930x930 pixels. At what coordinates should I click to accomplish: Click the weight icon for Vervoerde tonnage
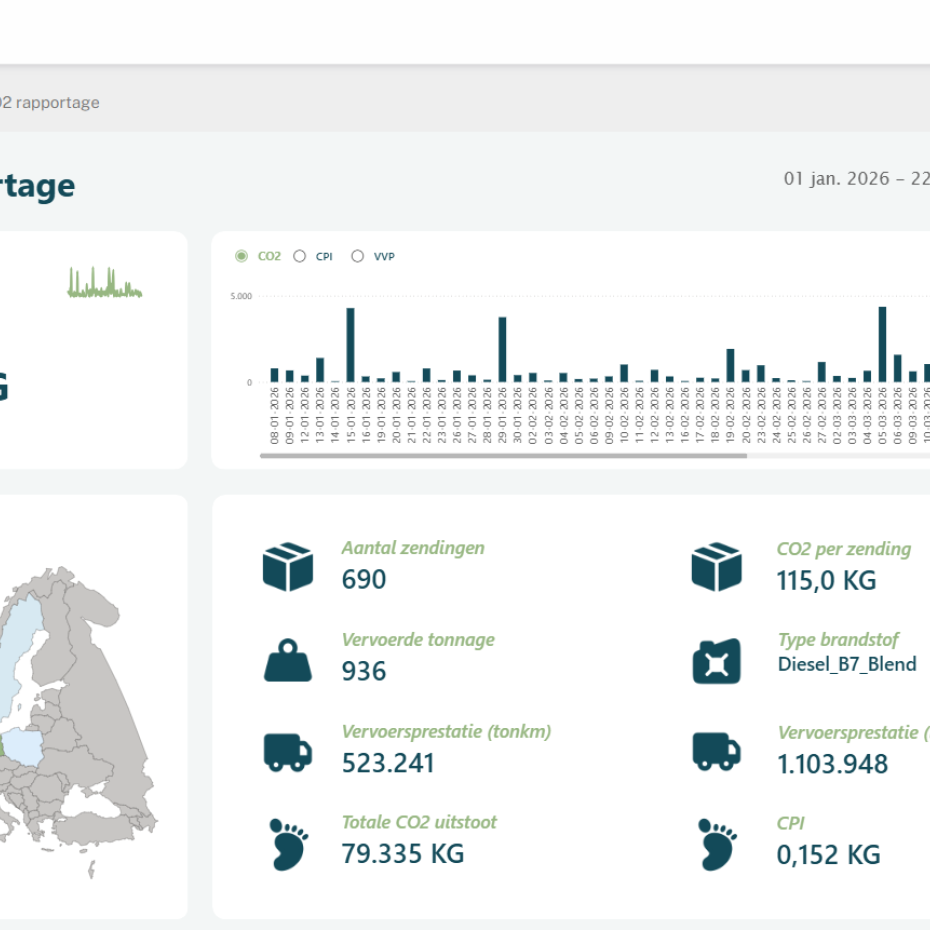point(288,660)
